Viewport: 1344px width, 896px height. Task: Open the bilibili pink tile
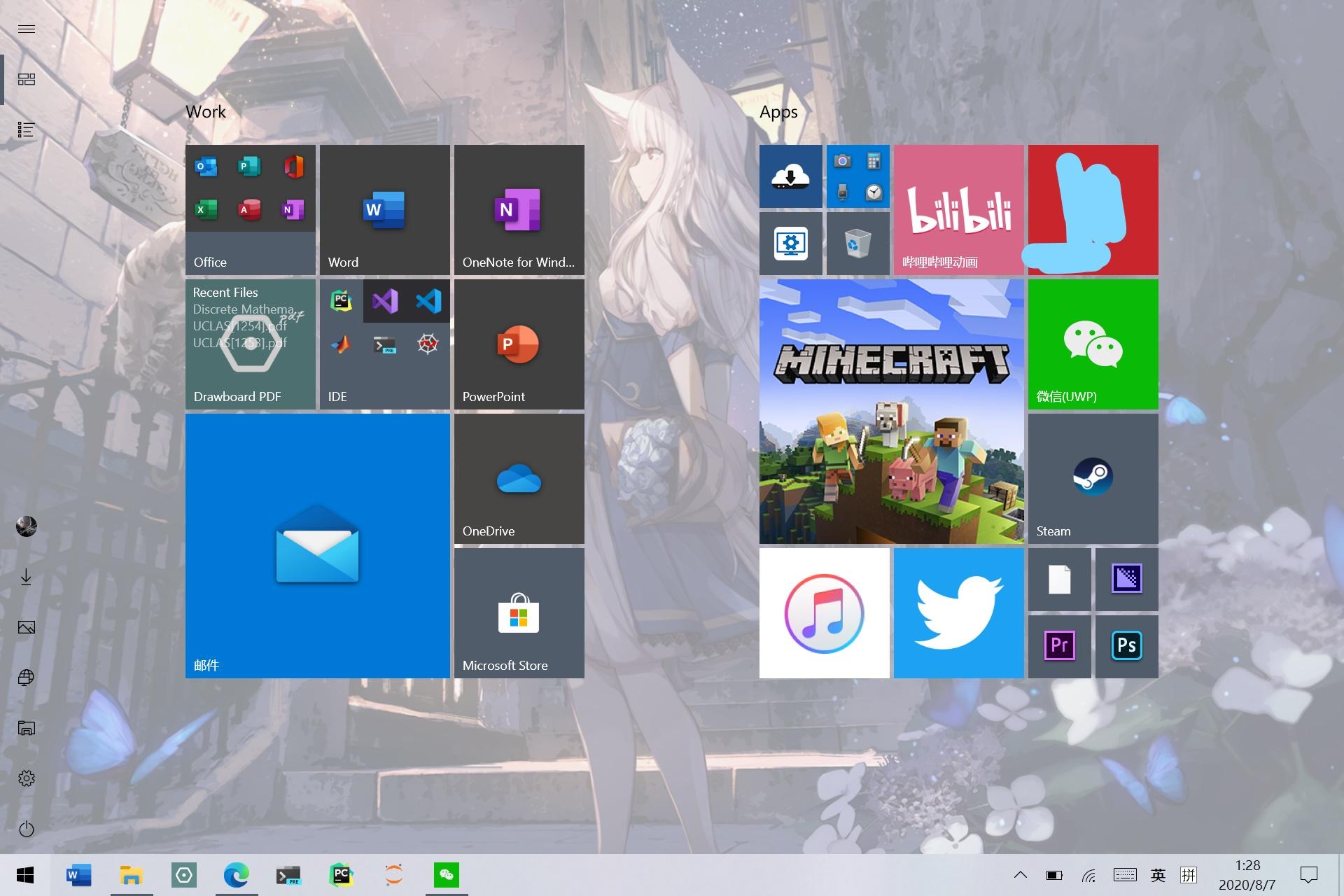[x=958, y=209]
